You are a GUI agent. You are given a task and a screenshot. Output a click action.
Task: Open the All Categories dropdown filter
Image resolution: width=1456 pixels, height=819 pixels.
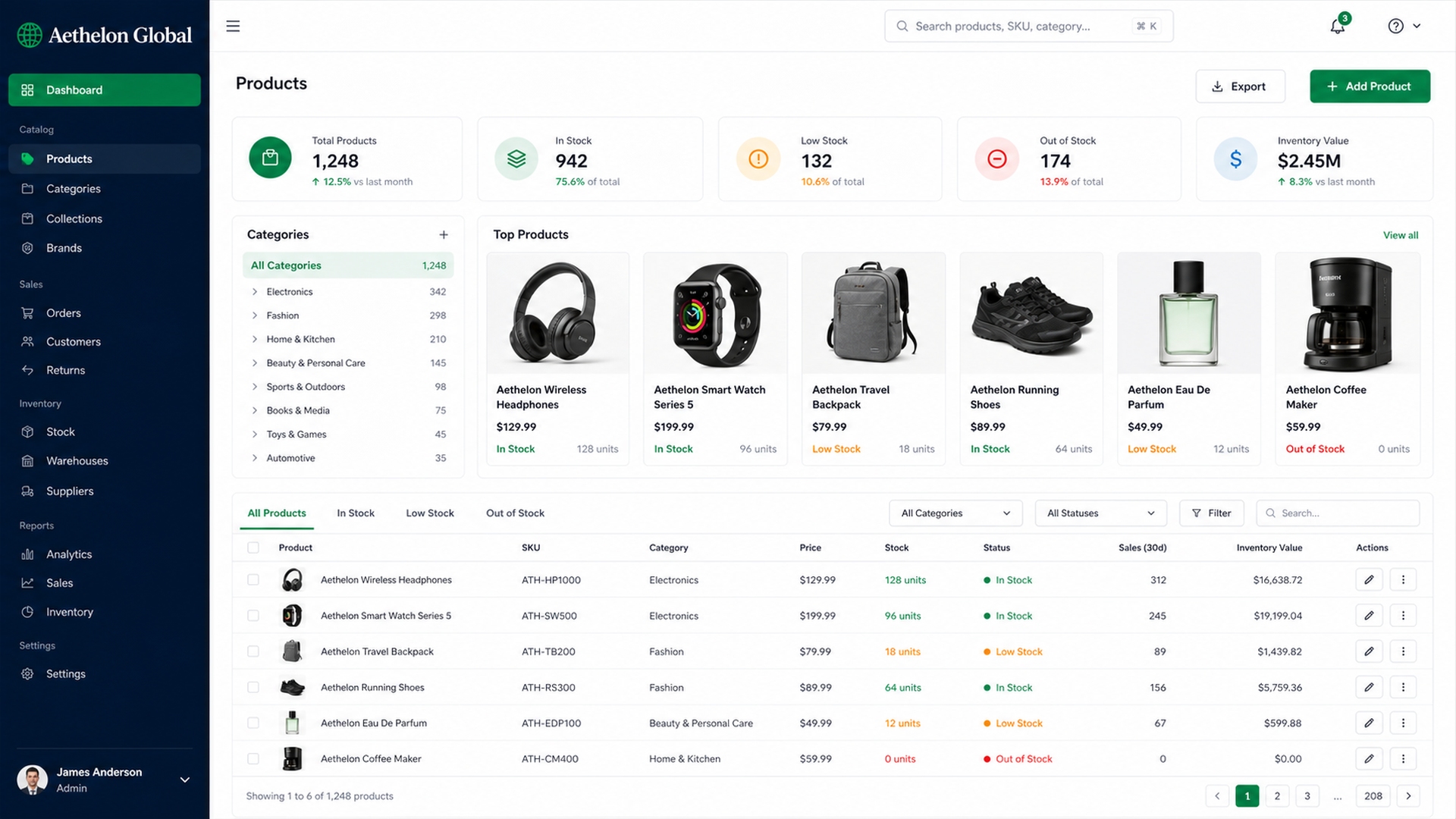(955, 513)
